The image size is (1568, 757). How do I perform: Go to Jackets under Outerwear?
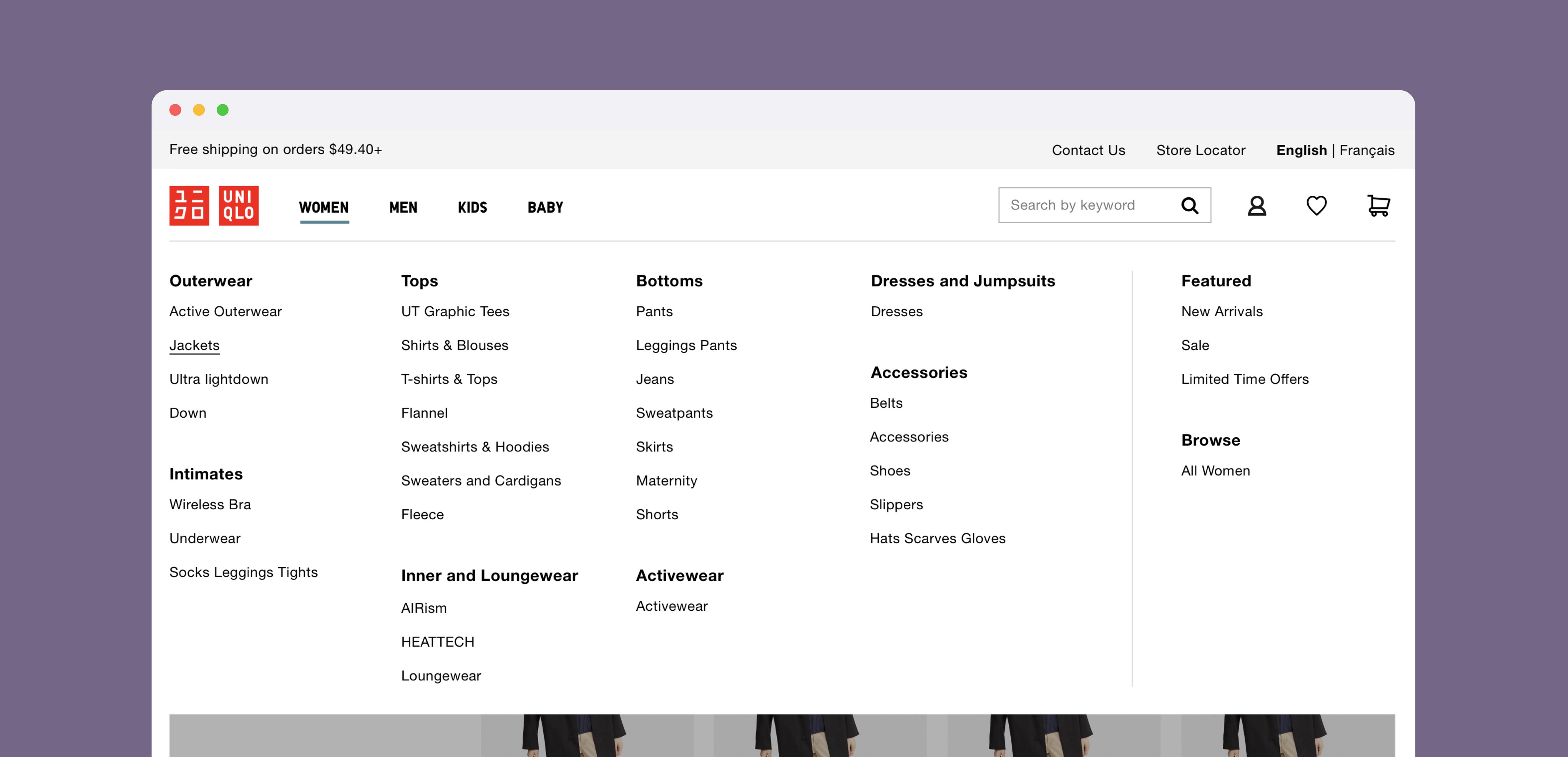click(x=194, y=345)
